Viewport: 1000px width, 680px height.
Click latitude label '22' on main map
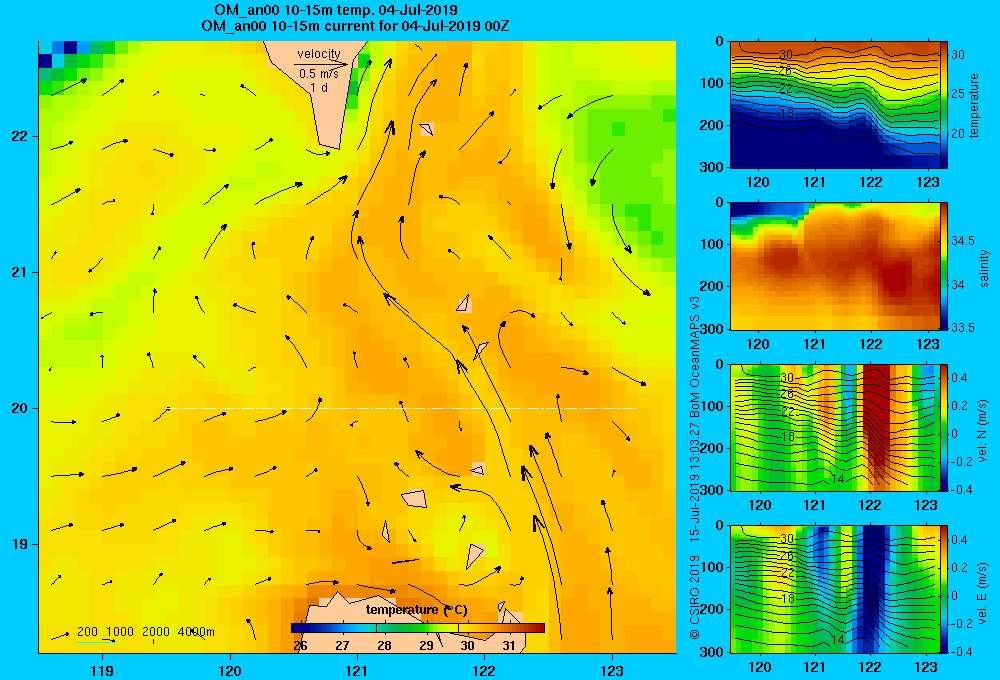tap(19, 136)
